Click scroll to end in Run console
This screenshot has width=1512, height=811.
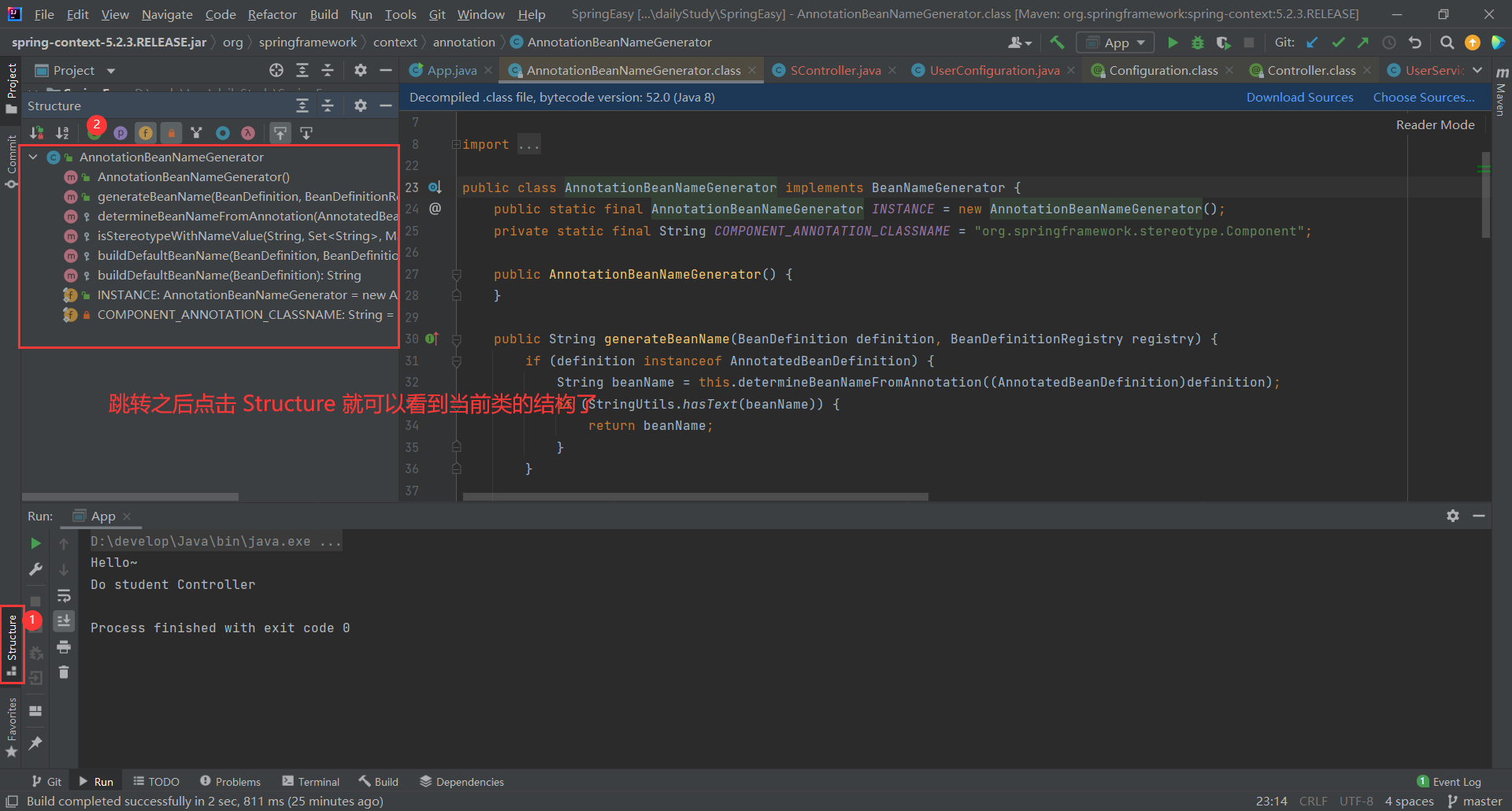[x=64, y=621]
